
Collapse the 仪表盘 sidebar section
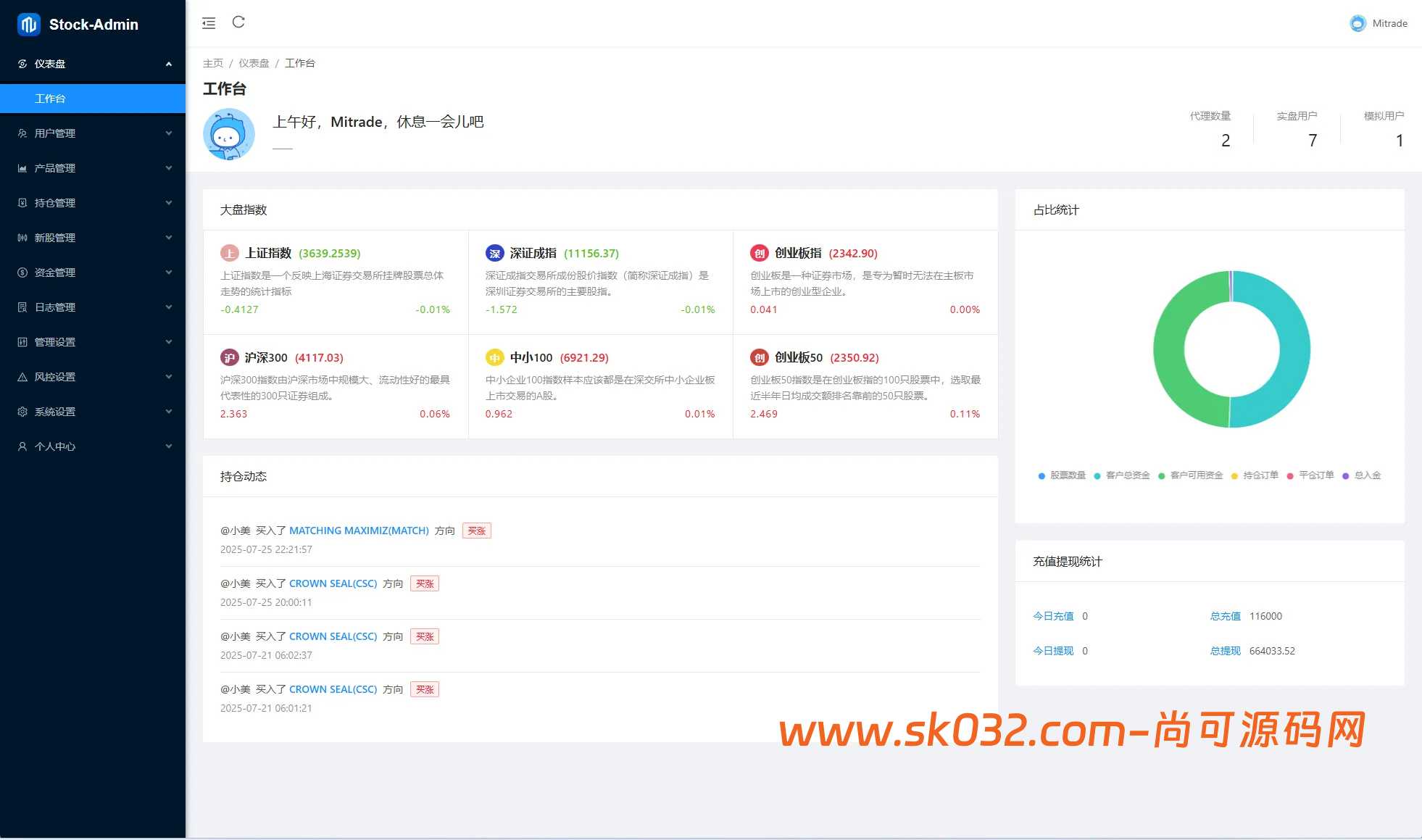point(93,64)
